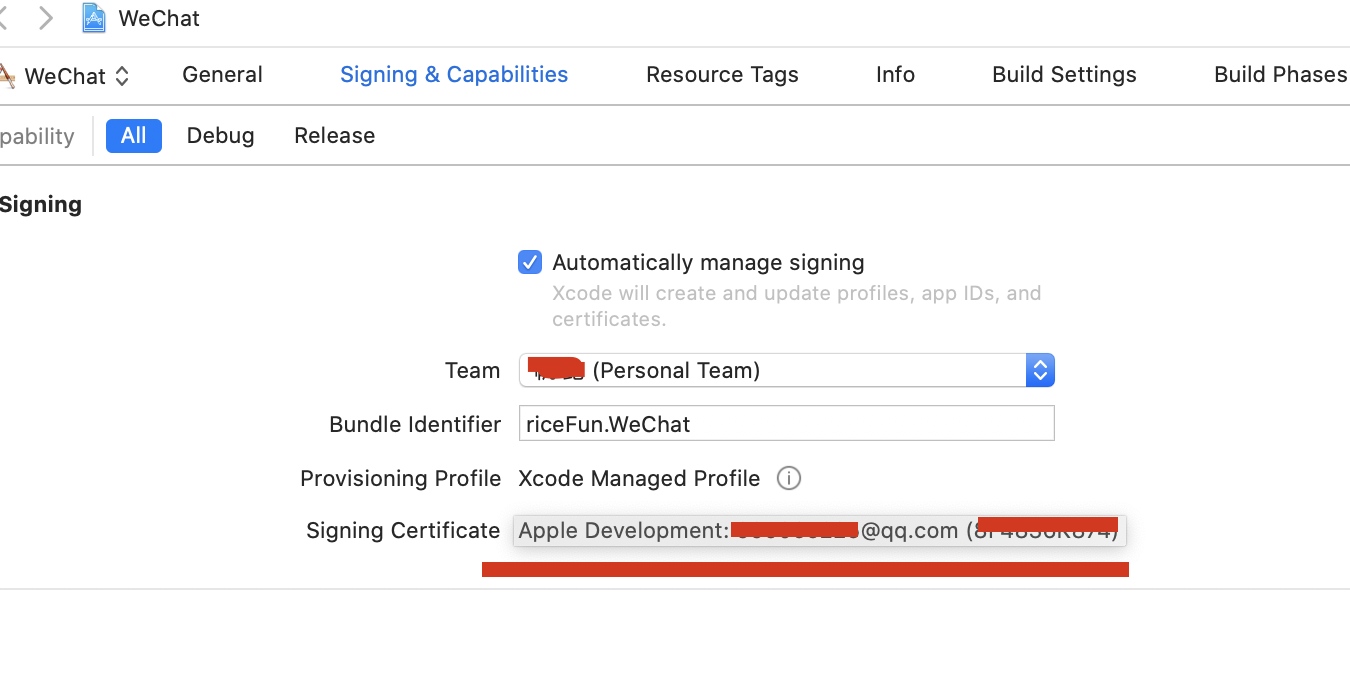The image size is (1350, 692).
Task: Click the Signing Certificate value
Action: coord(819,531)
